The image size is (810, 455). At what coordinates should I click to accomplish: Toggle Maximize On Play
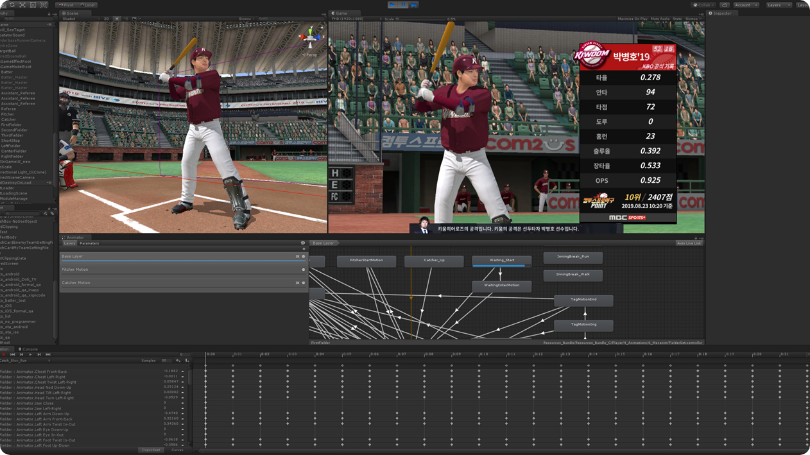632,19
